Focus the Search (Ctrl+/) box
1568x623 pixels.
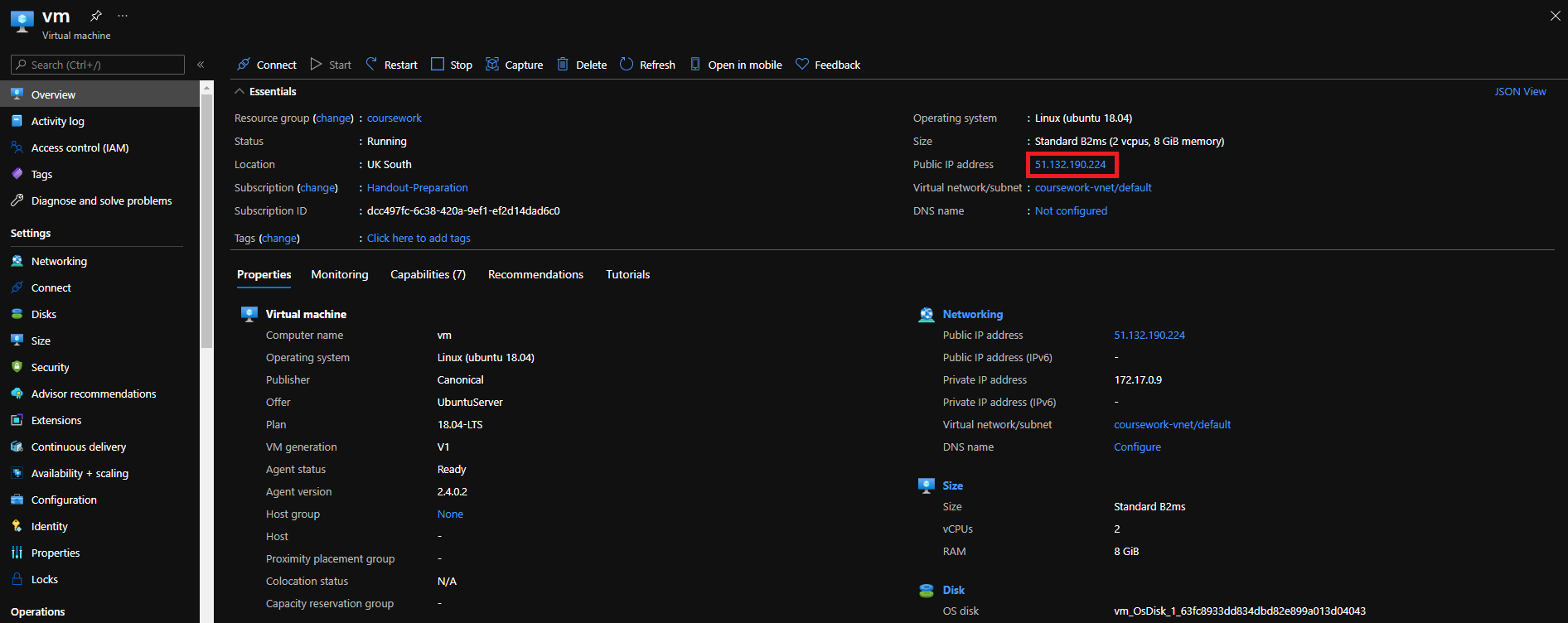point(98,65)
